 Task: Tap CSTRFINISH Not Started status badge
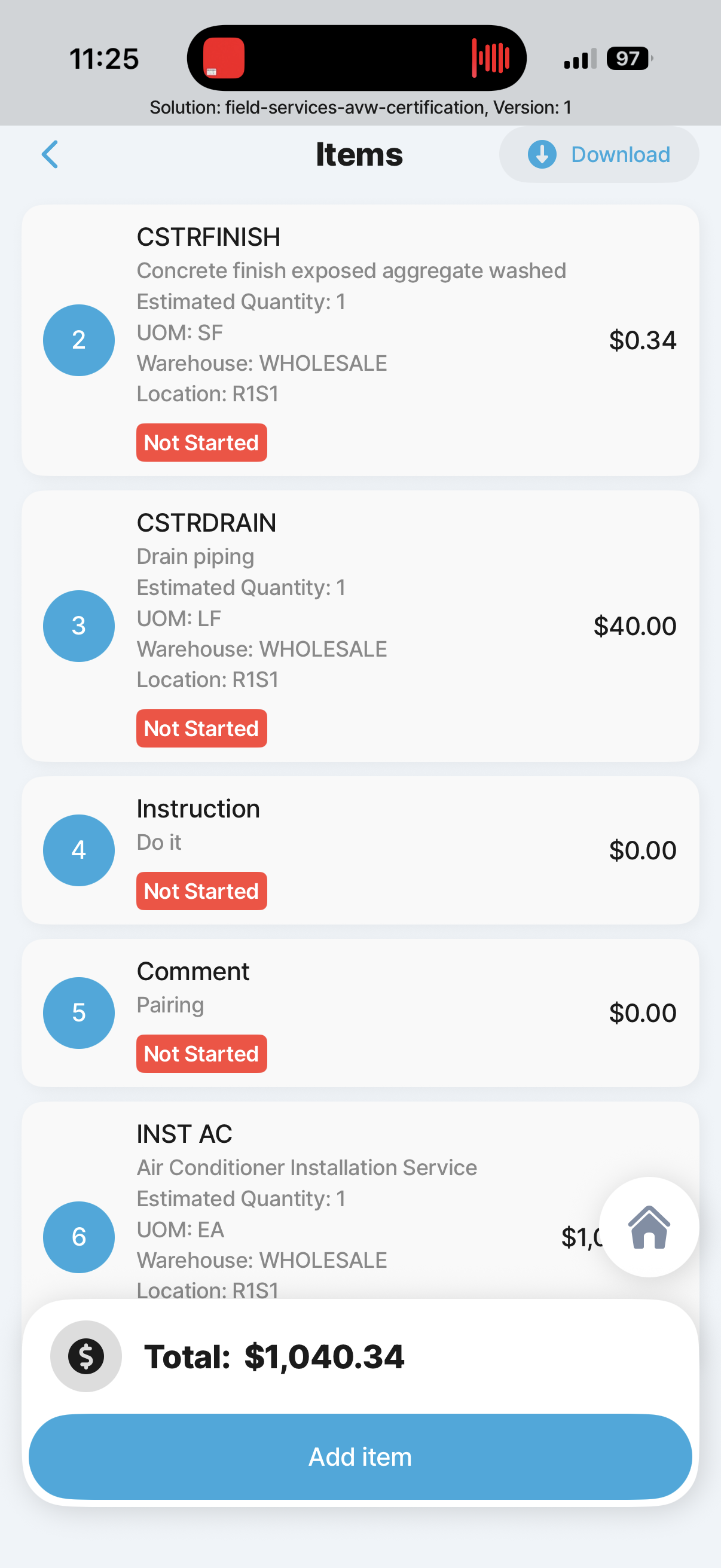(201, 443)
